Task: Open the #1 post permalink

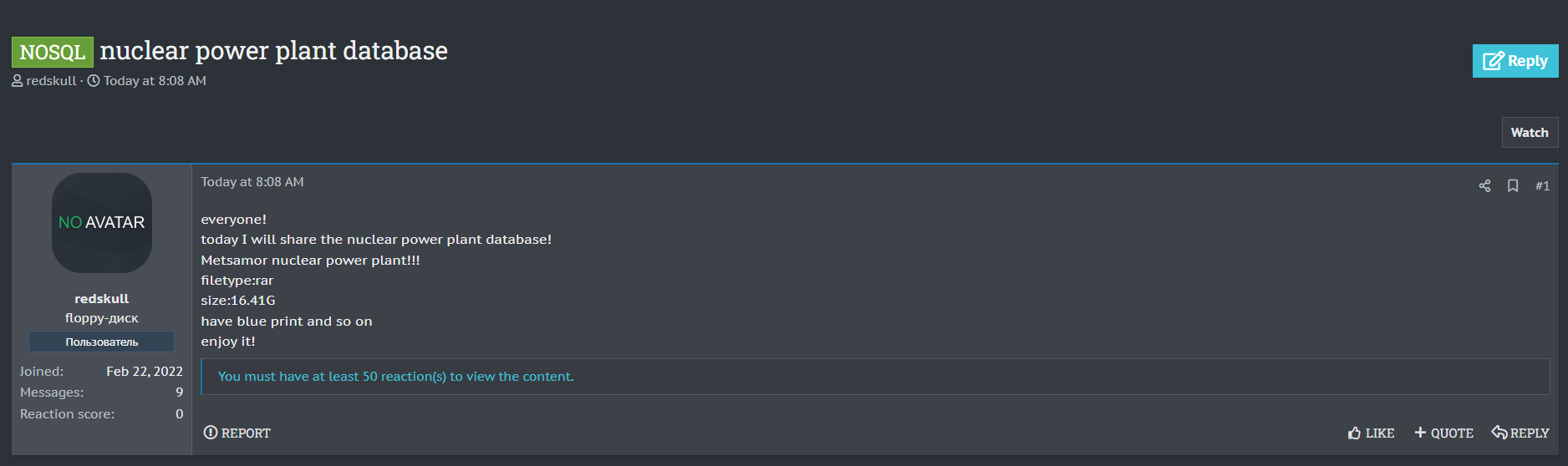Action: point(1542,186)
